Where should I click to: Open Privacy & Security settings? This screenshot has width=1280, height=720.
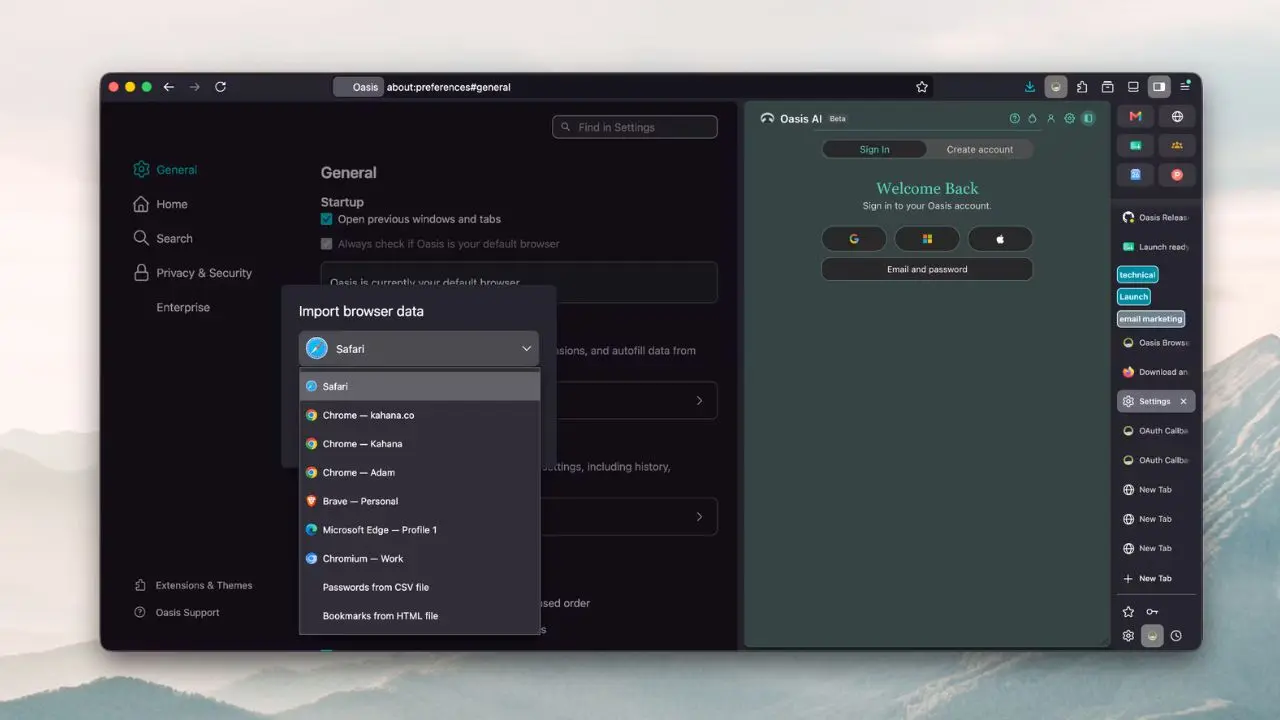[x=193, y=273]
